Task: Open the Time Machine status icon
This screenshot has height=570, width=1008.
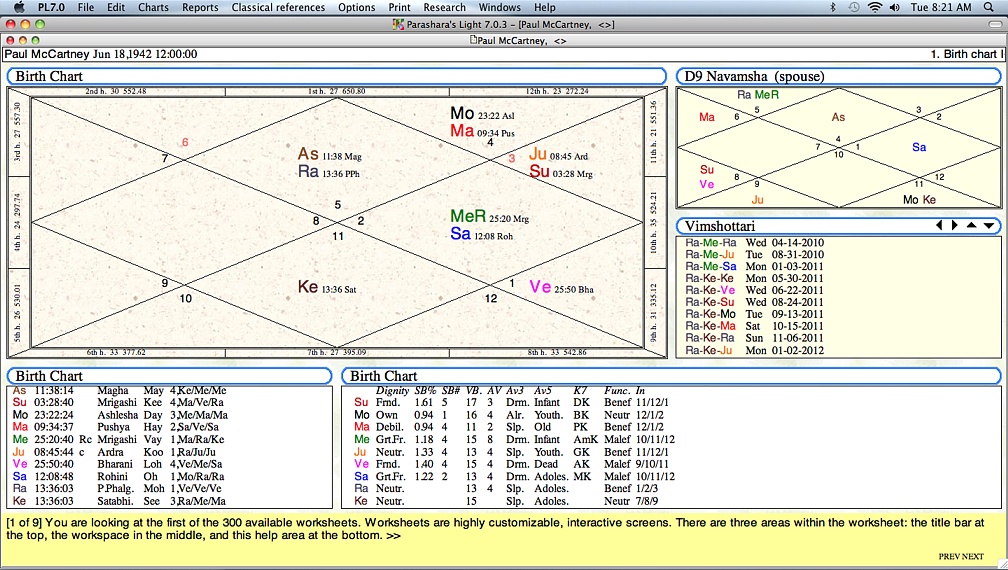Action: (854, 7)
